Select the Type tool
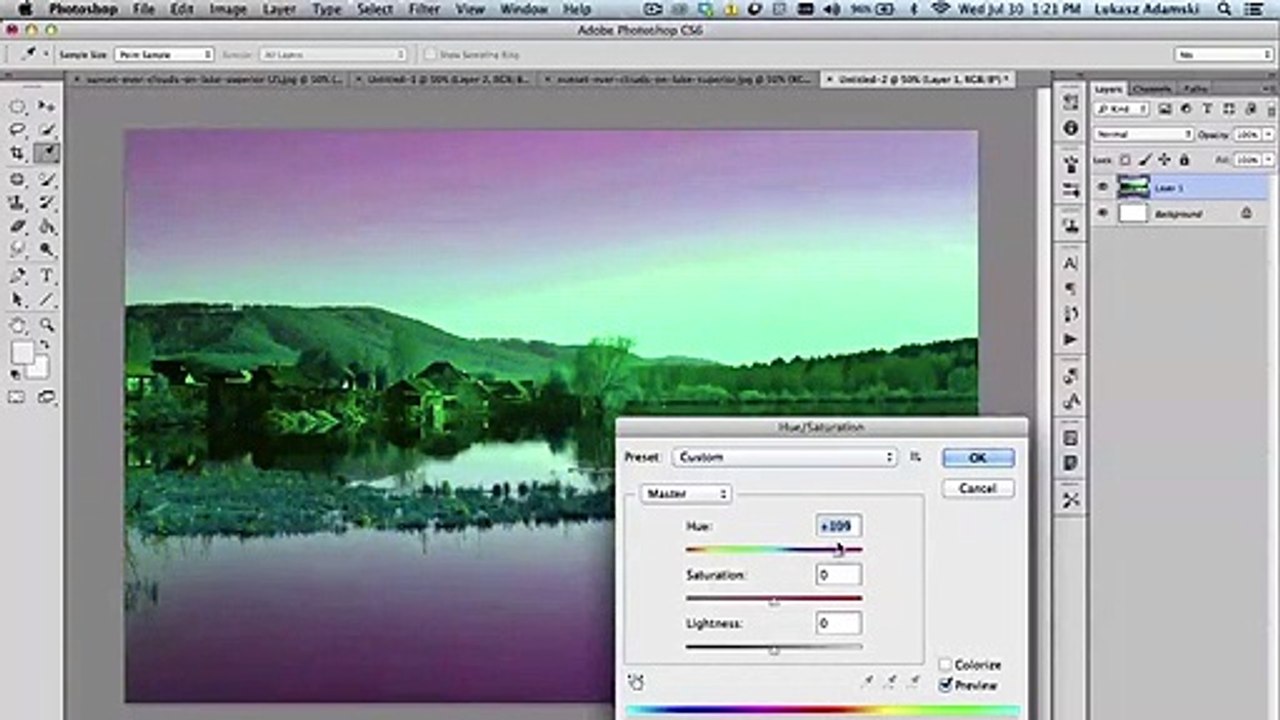Viewport: 1280px width, 720px height. click(47, 276)
